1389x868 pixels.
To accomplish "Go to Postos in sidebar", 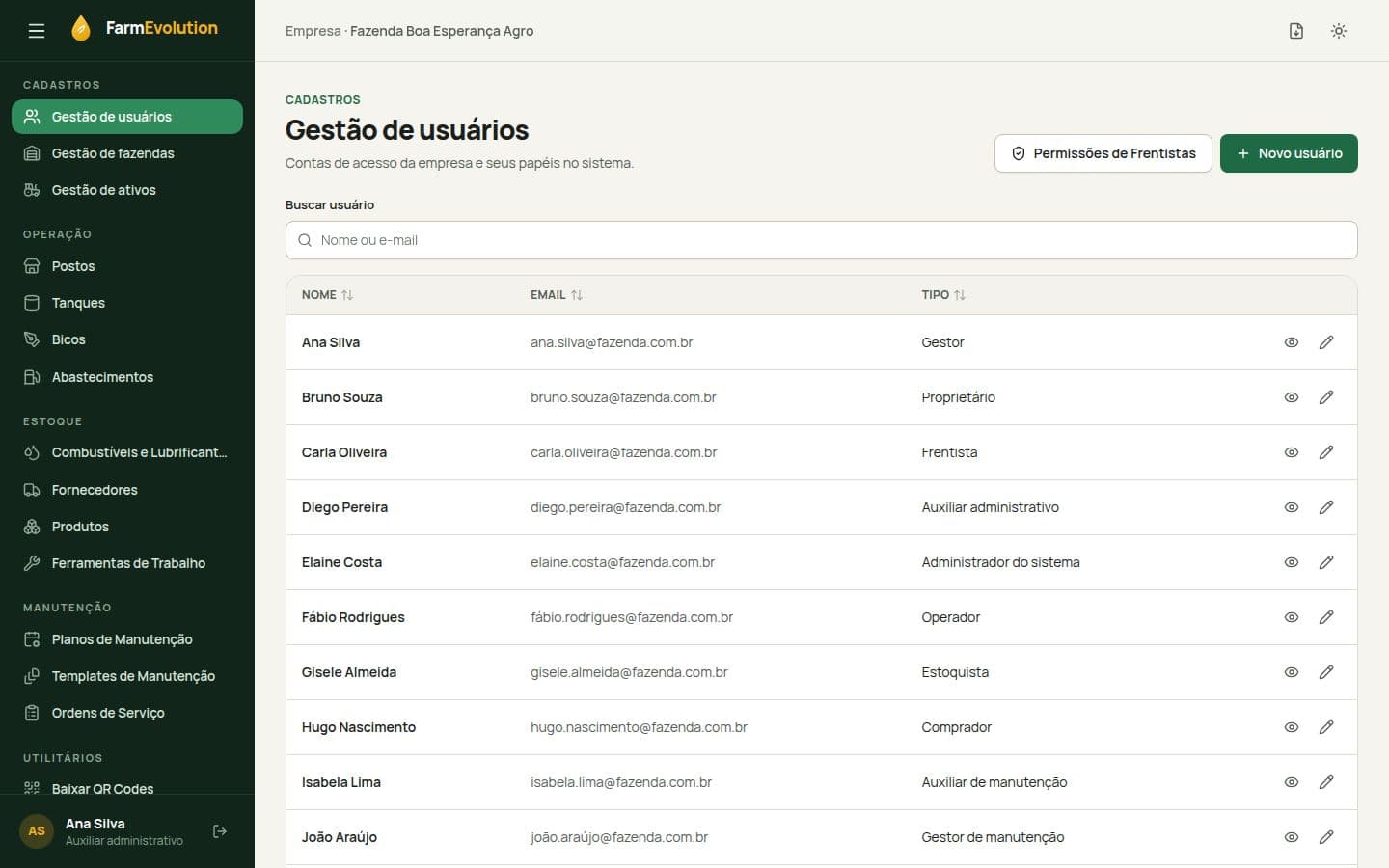I will 127,266.
